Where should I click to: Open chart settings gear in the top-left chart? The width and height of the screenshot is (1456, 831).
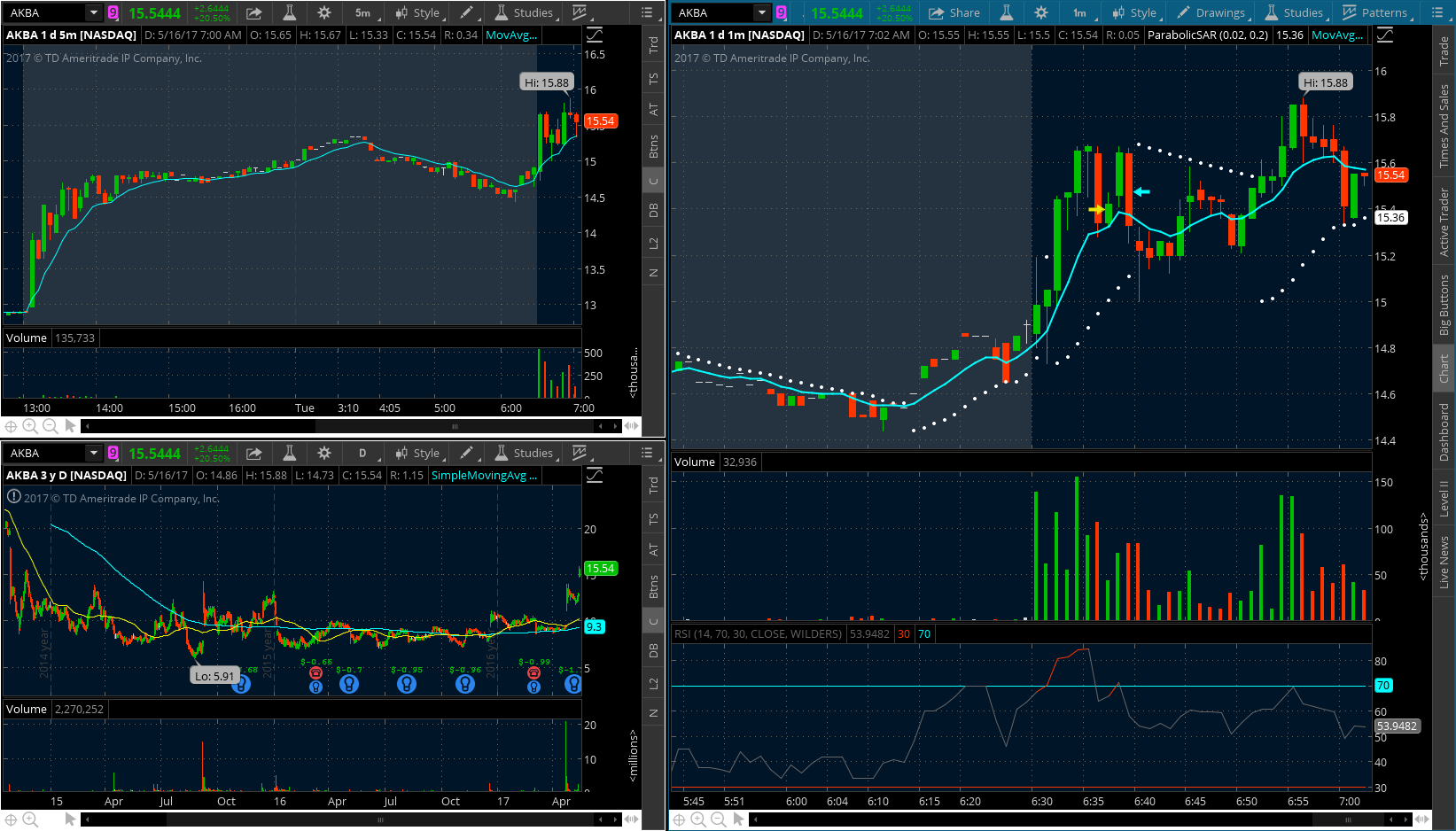click(x=324, y=12)
